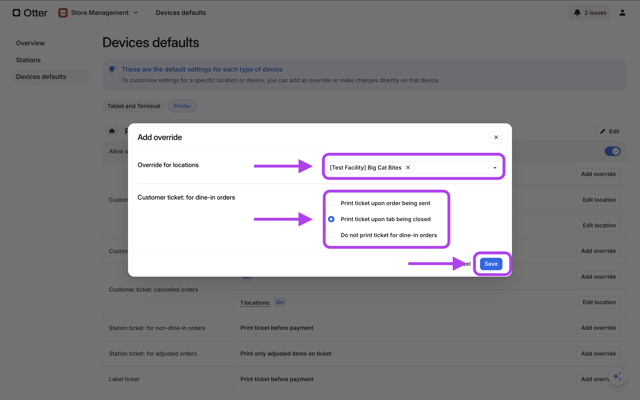
Task: Close the Add override dialog
Action: 496,137
